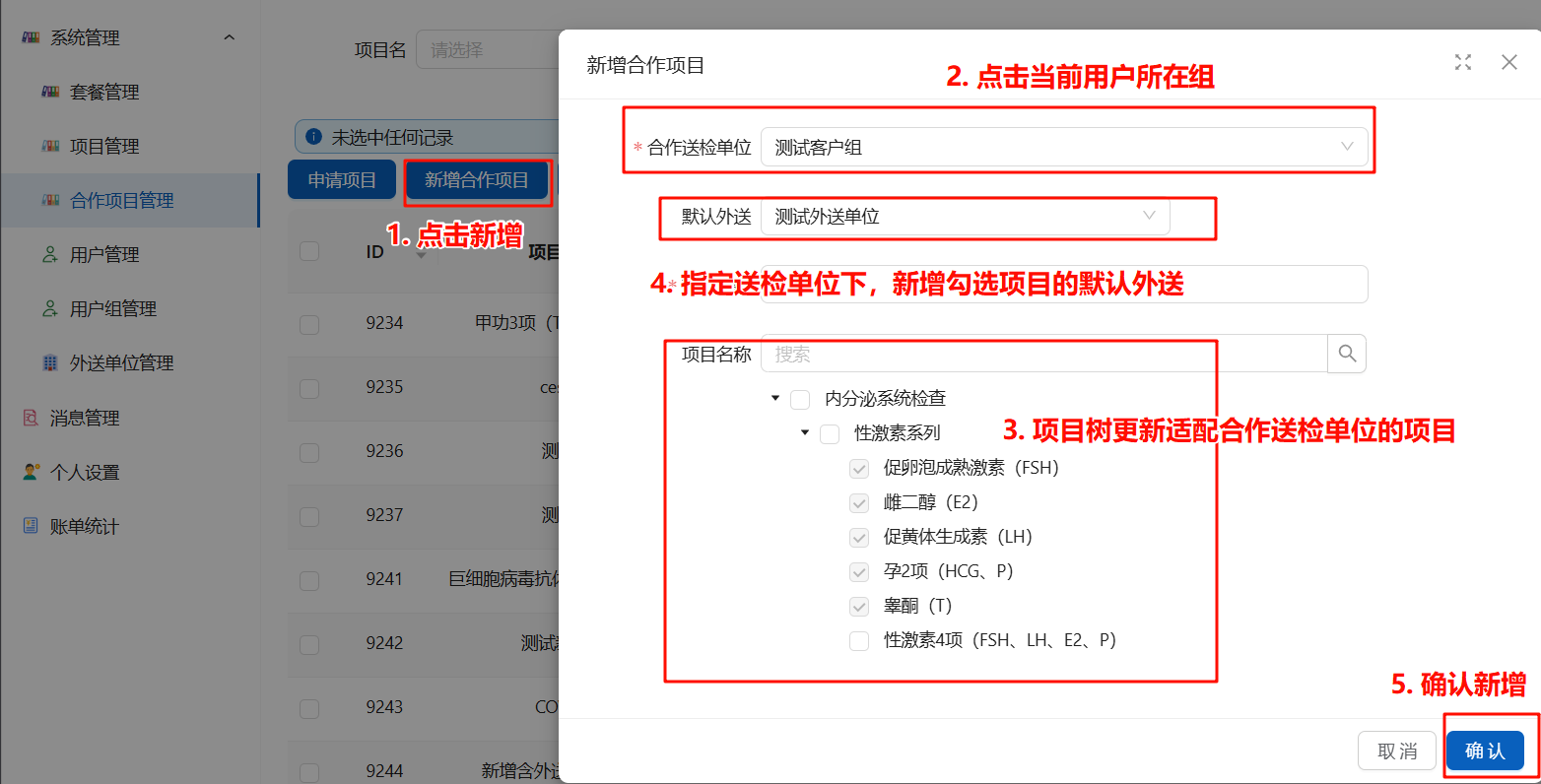The height and width of the screenshot is (784, 1541).
Task: Click the search magnifier icon beside 项目名称
Action: click(x=1347, y=354)
